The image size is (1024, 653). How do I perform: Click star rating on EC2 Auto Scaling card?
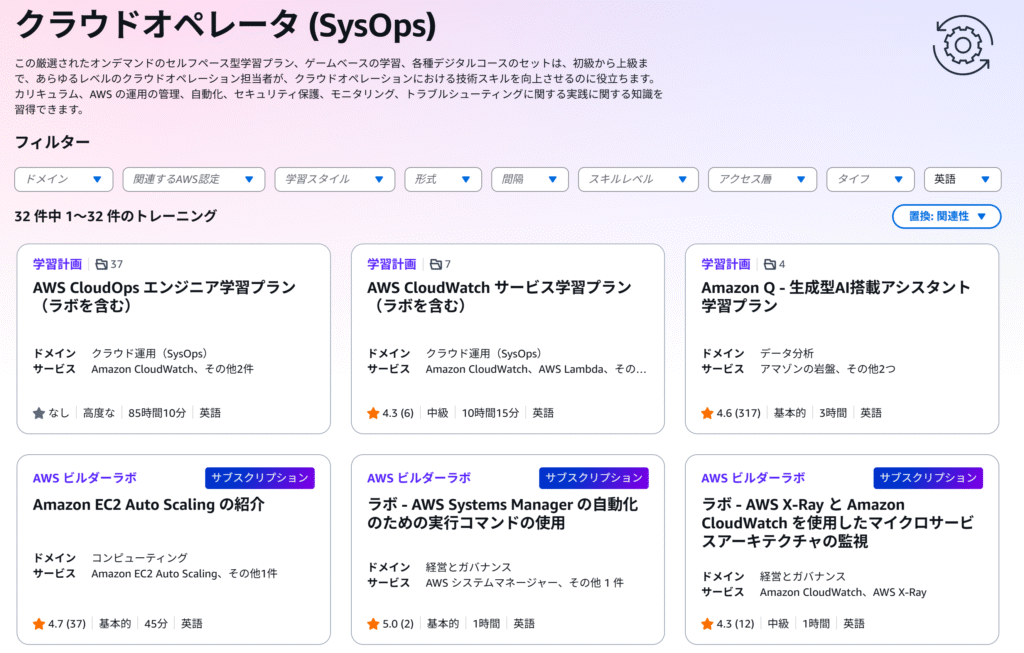[x=39, y=624]
